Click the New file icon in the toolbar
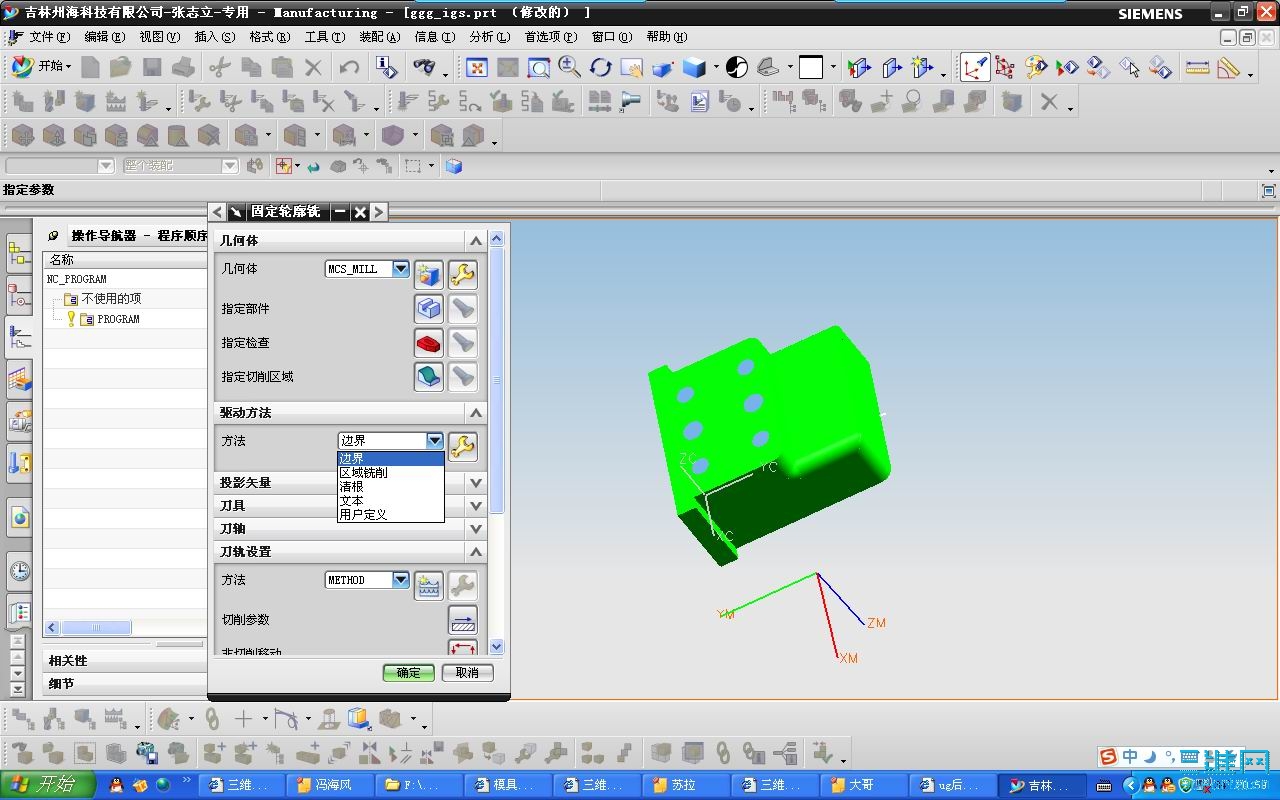The image size is (1280, 800). [90, 67]
